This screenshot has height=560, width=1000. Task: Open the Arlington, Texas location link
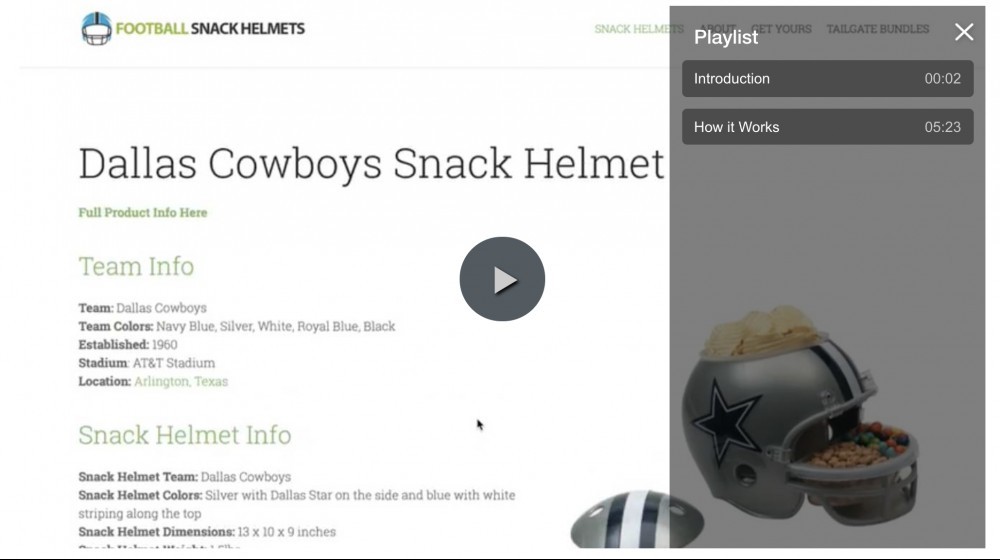pyautogui.click(x=180, y=381)
